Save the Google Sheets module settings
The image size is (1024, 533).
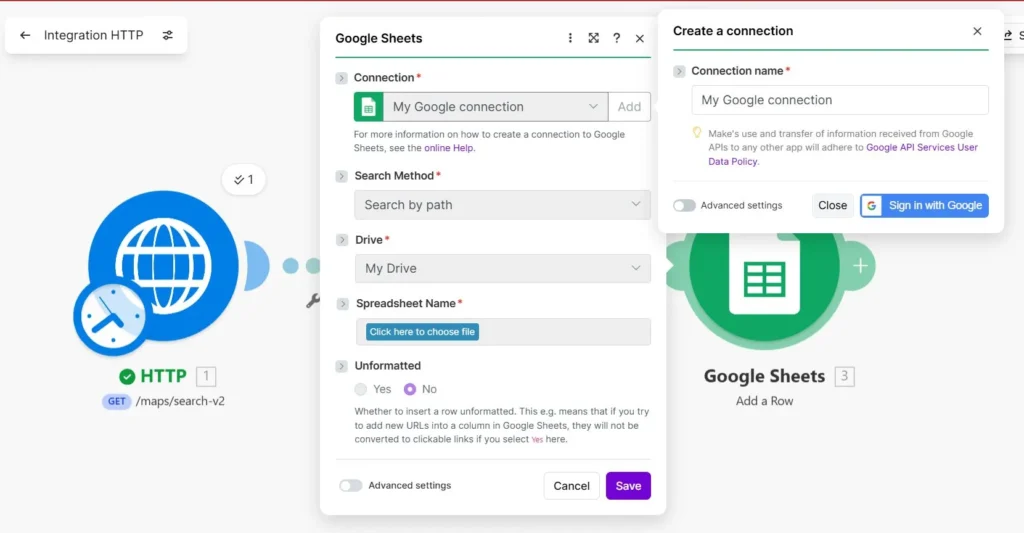pos(628,486)
